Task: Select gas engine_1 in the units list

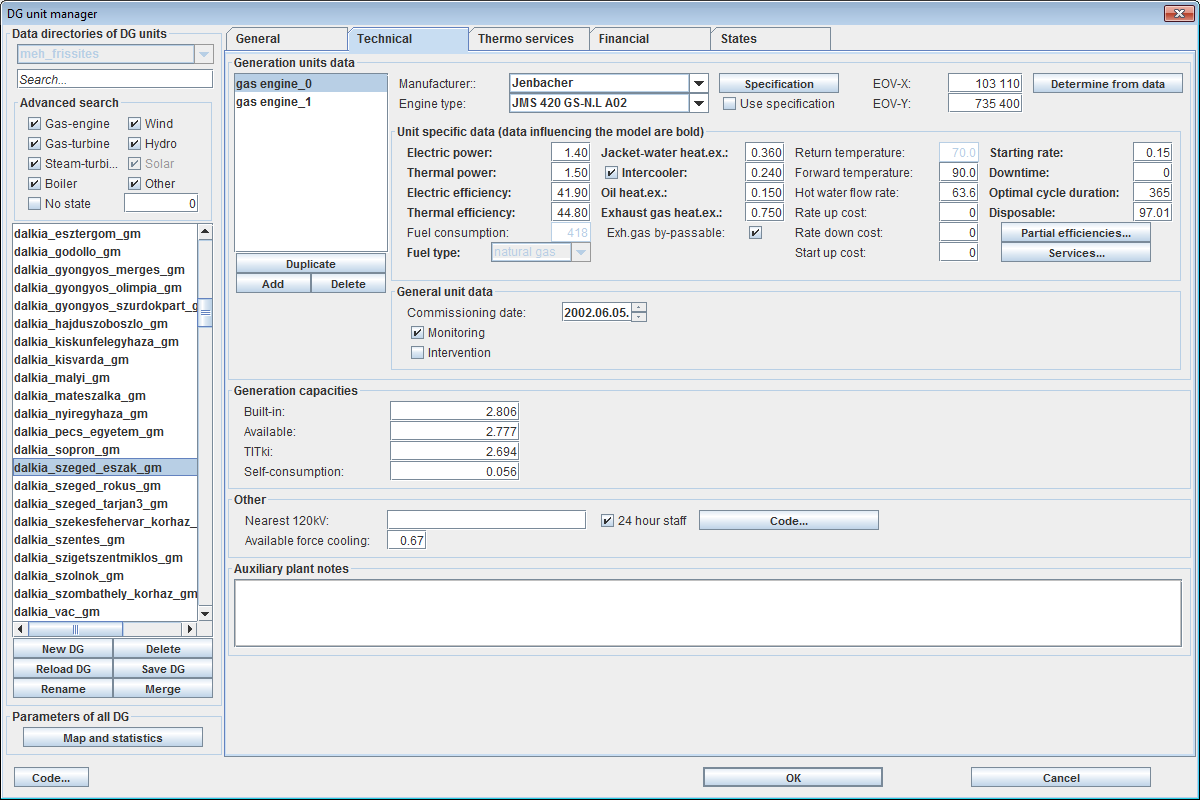Action: click(x=310, y=102)
